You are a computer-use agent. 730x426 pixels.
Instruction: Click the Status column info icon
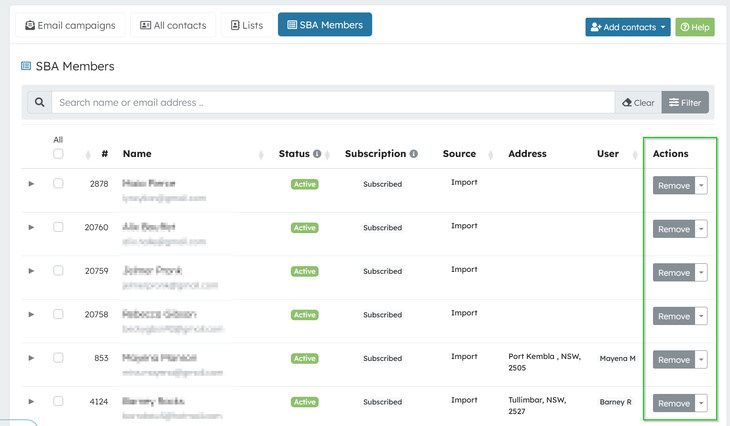point(317,154)
